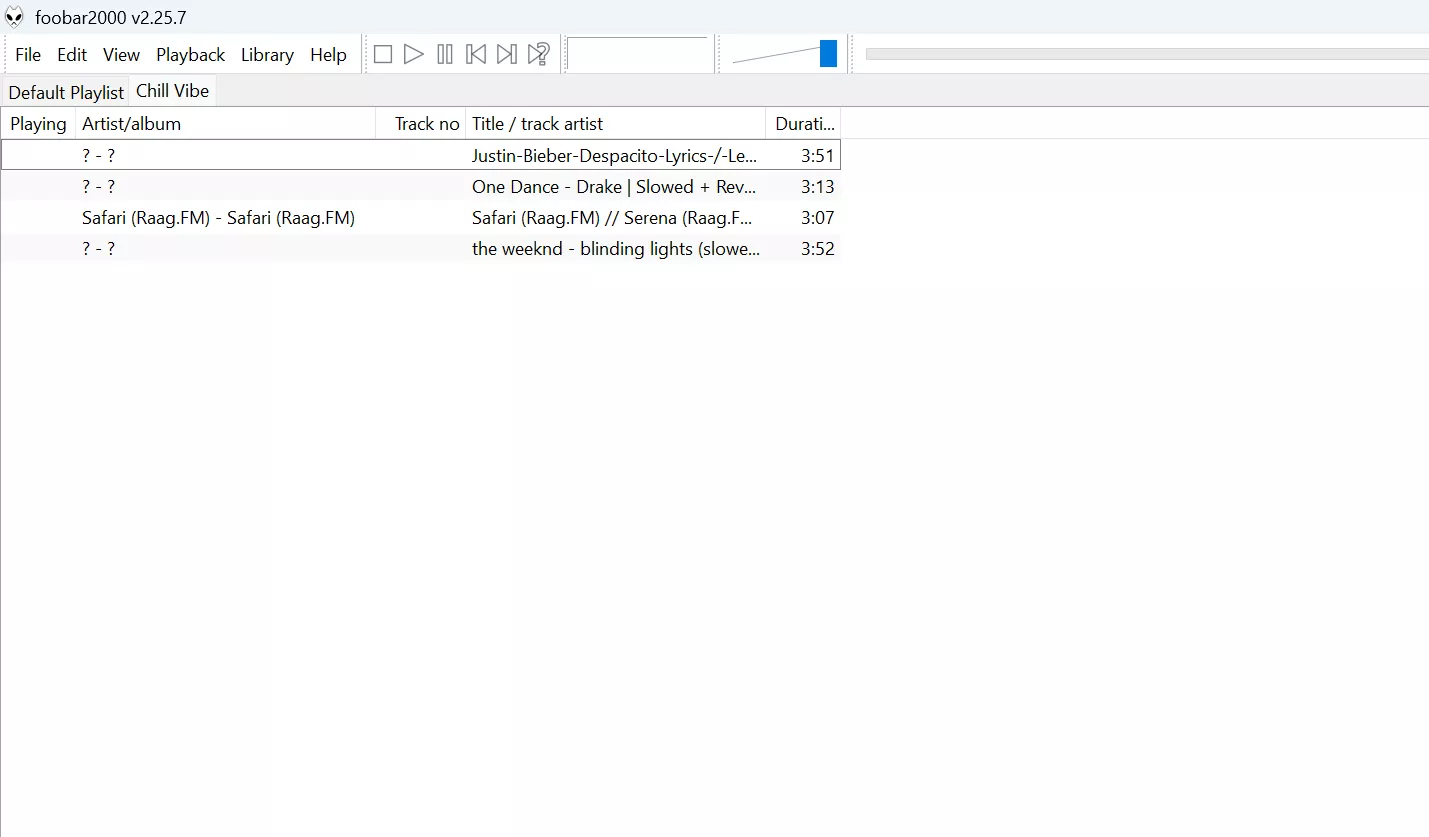The height and width of the screenshot is (837, 1429).
Task: Switch to the Default Playlist tab
Action: (65, 91)
